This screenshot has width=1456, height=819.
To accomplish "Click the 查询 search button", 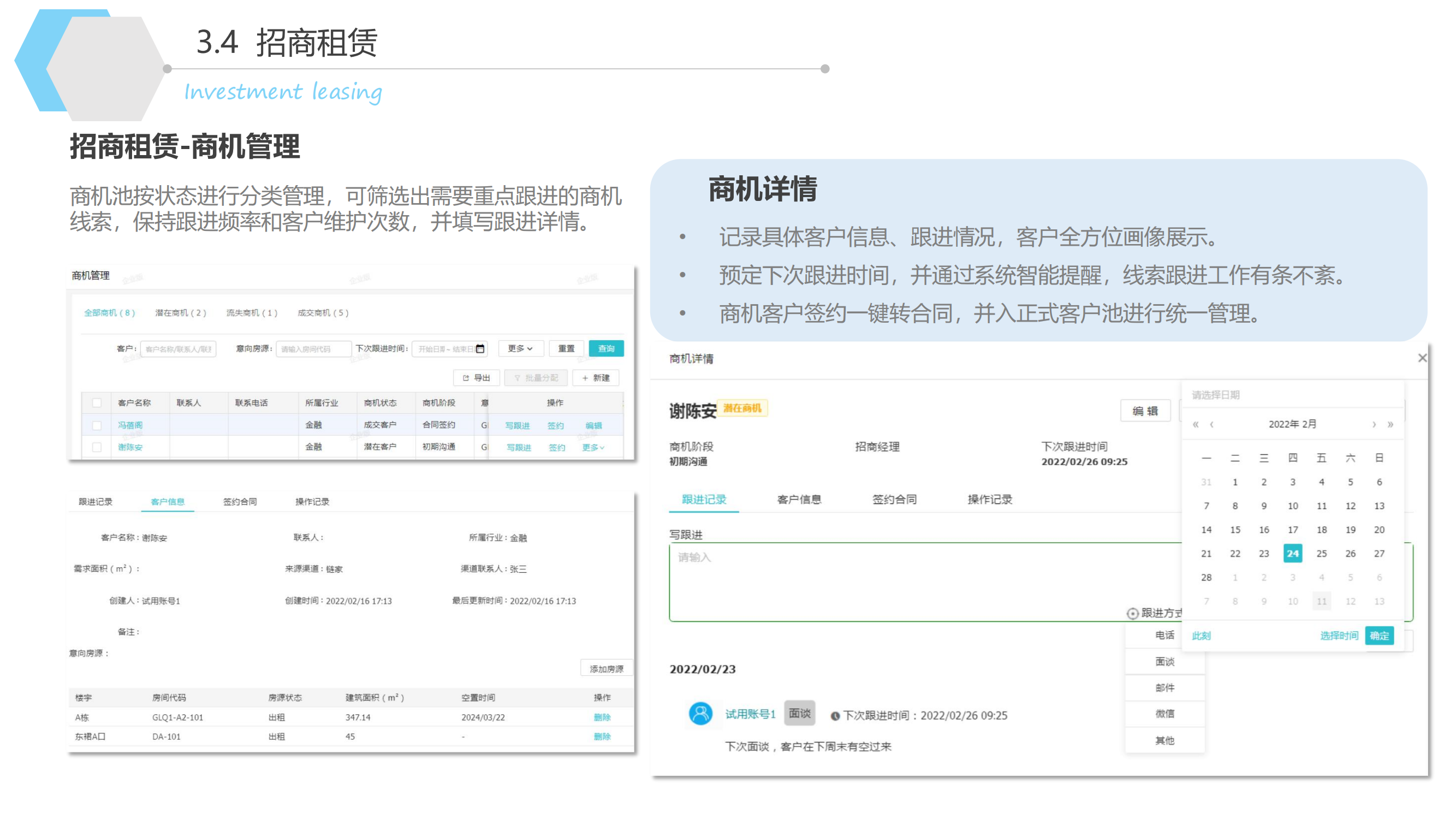I will (x=606, y=349).
